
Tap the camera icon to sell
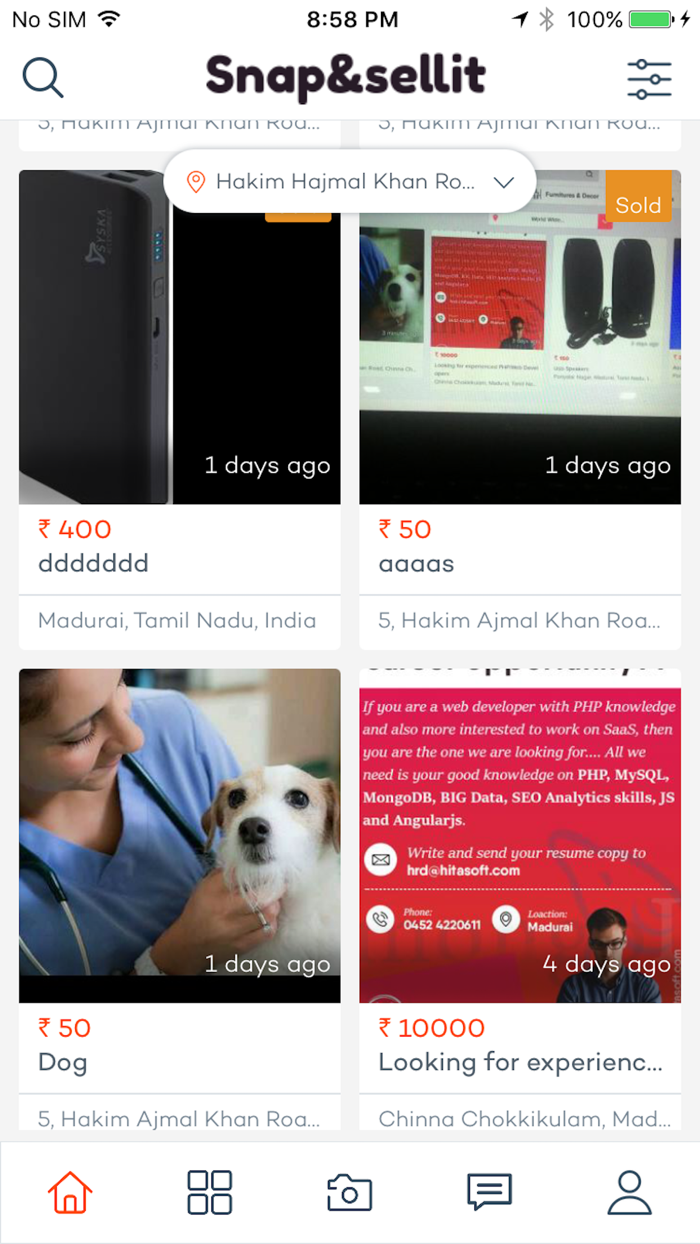coord(350,1192)
